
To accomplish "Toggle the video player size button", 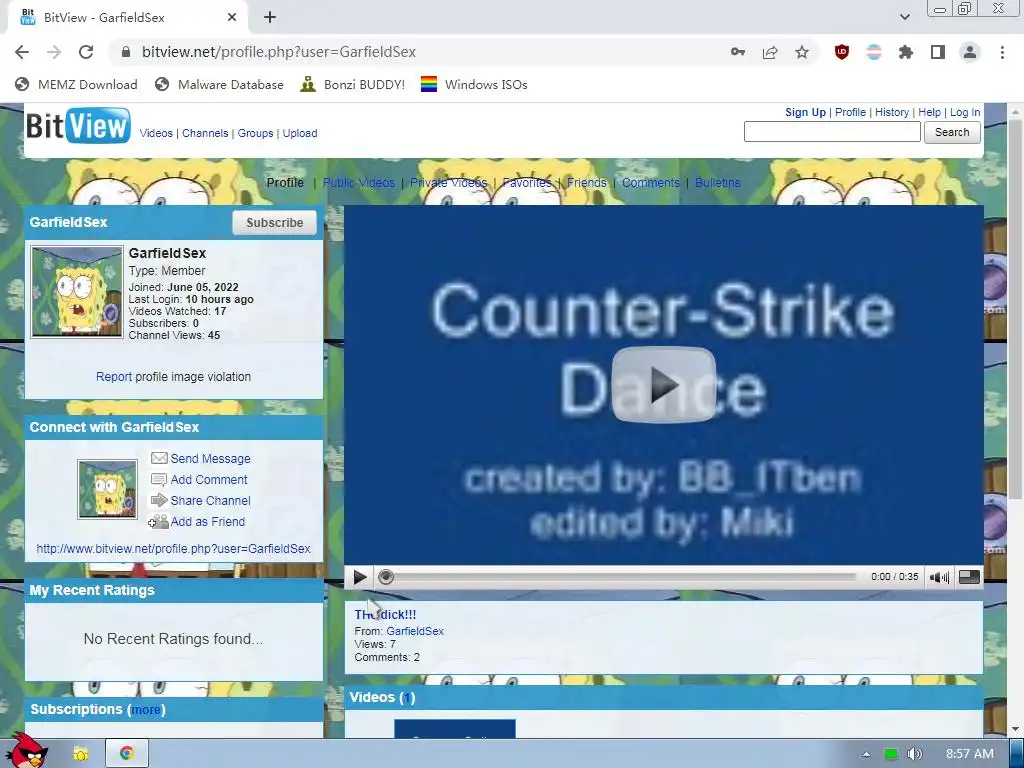I will (969, 577).
